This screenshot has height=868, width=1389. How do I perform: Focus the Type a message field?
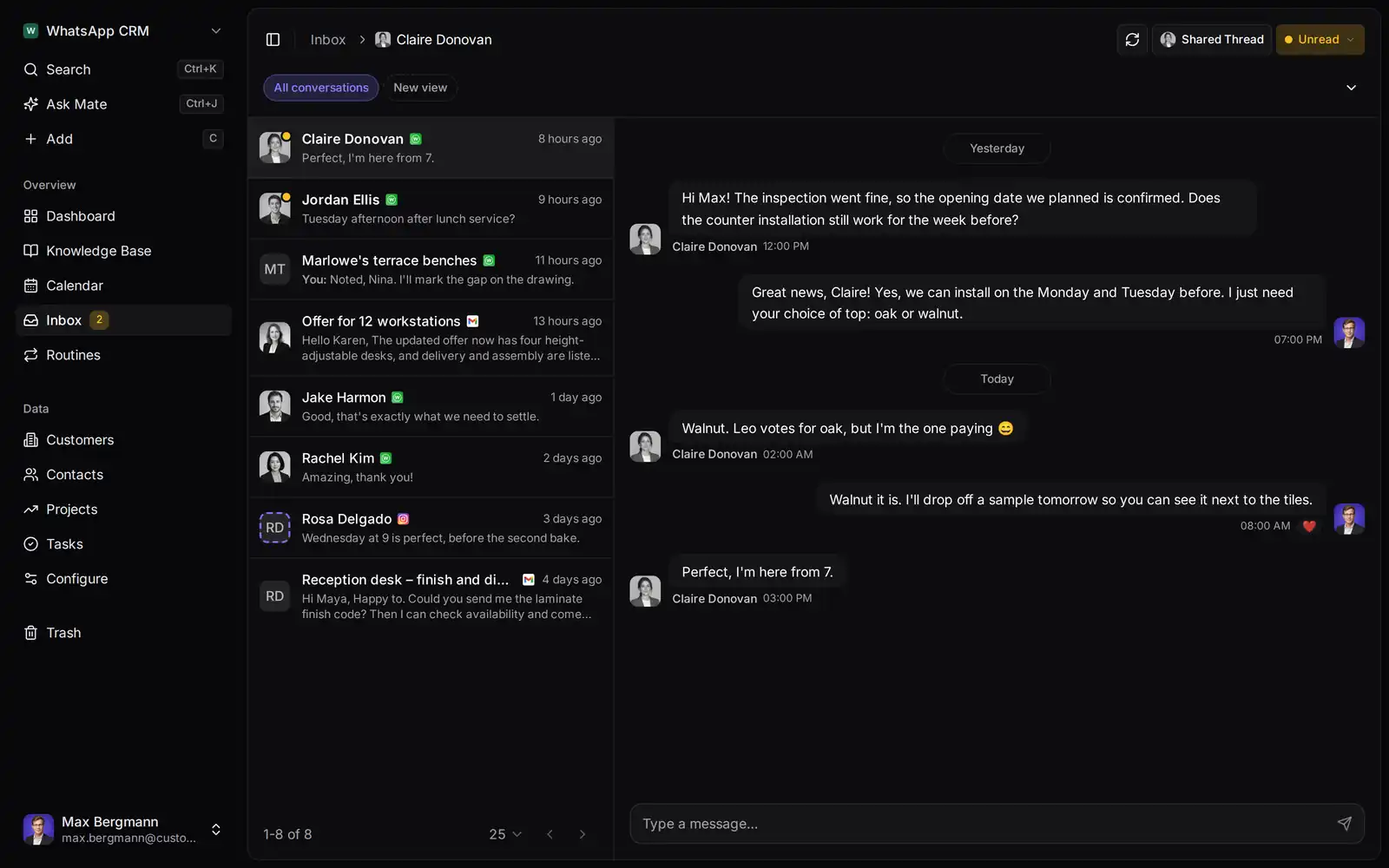pyautogui.click(x=997, y=824)
